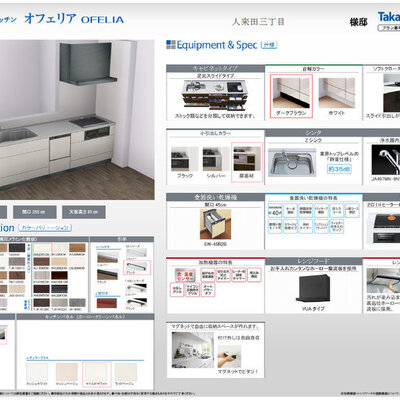Click the 食器洗い乾燥機の特長 heading
400x400 pixels.
tap(313, 198)
